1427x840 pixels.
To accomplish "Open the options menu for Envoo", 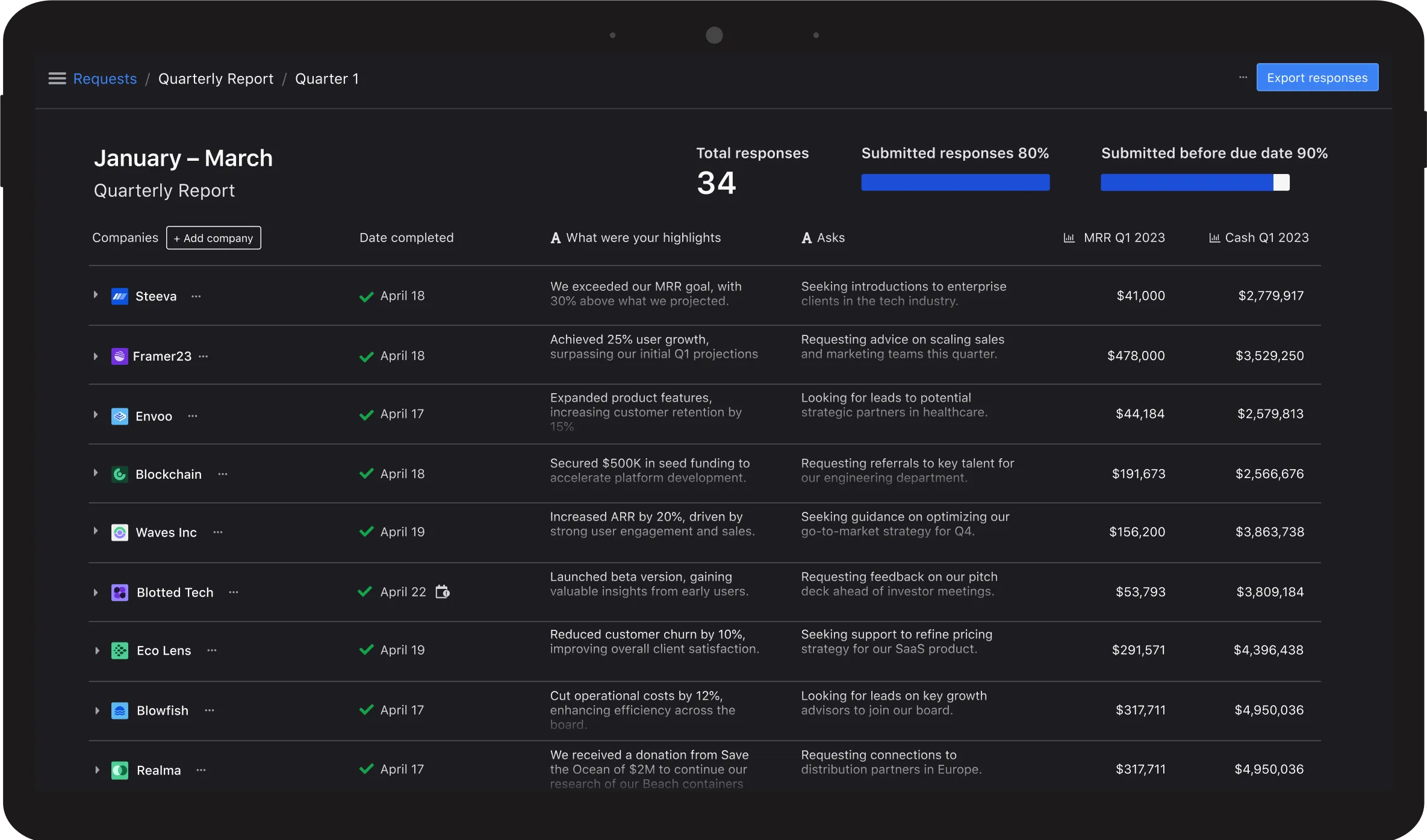I will 193,416.
